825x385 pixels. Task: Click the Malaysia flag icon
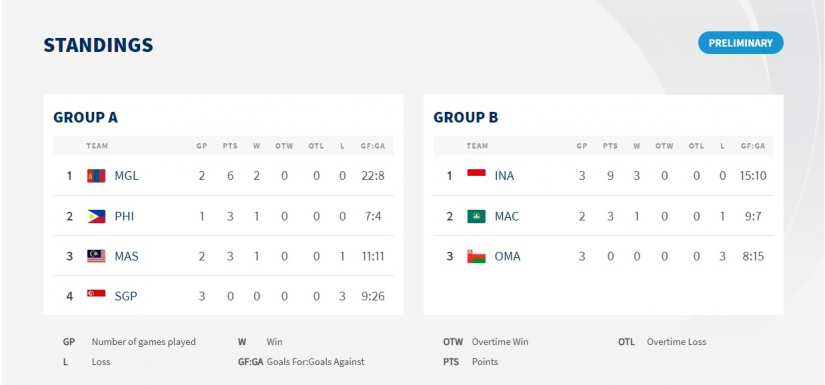coord(96,256)
